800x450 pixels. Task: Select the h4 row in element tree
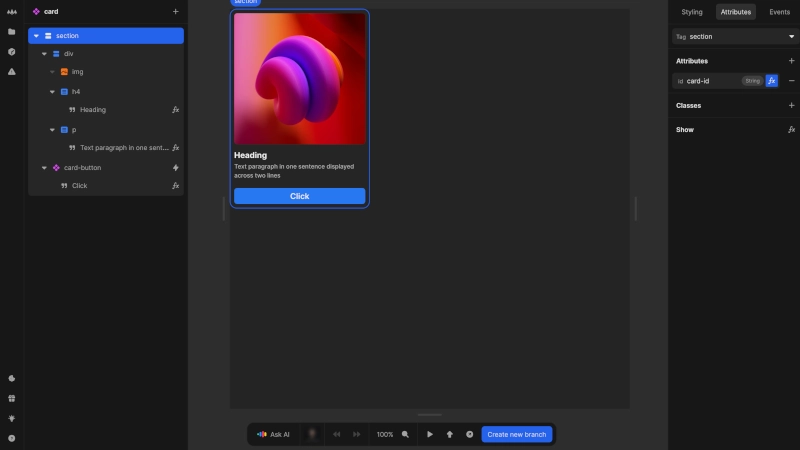[x=106, y=92]
